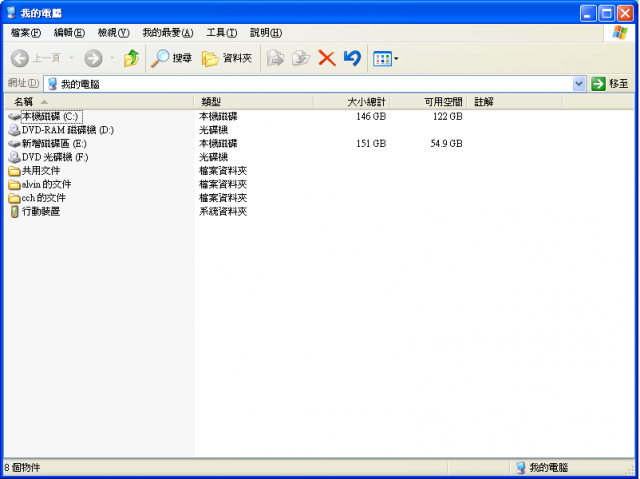Minimize the My Computer window
This screenshot has height=479, width=640.
pos(588,13)
